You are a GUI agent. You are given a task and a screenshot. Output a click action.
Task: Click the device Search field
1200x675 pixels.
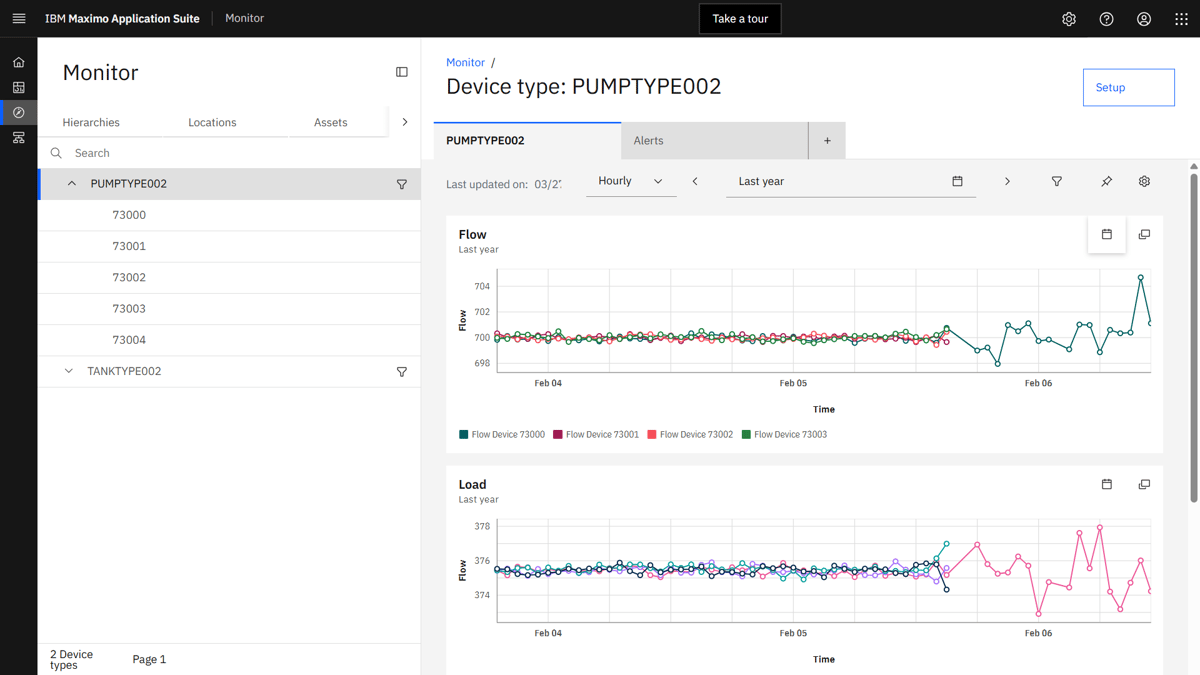[229, 153]
